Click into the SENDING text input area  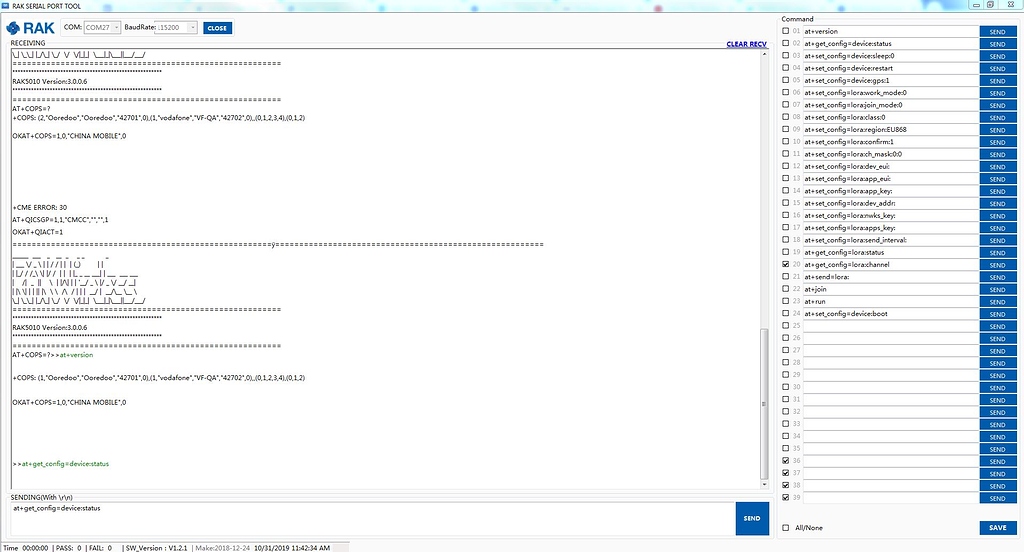370,518
